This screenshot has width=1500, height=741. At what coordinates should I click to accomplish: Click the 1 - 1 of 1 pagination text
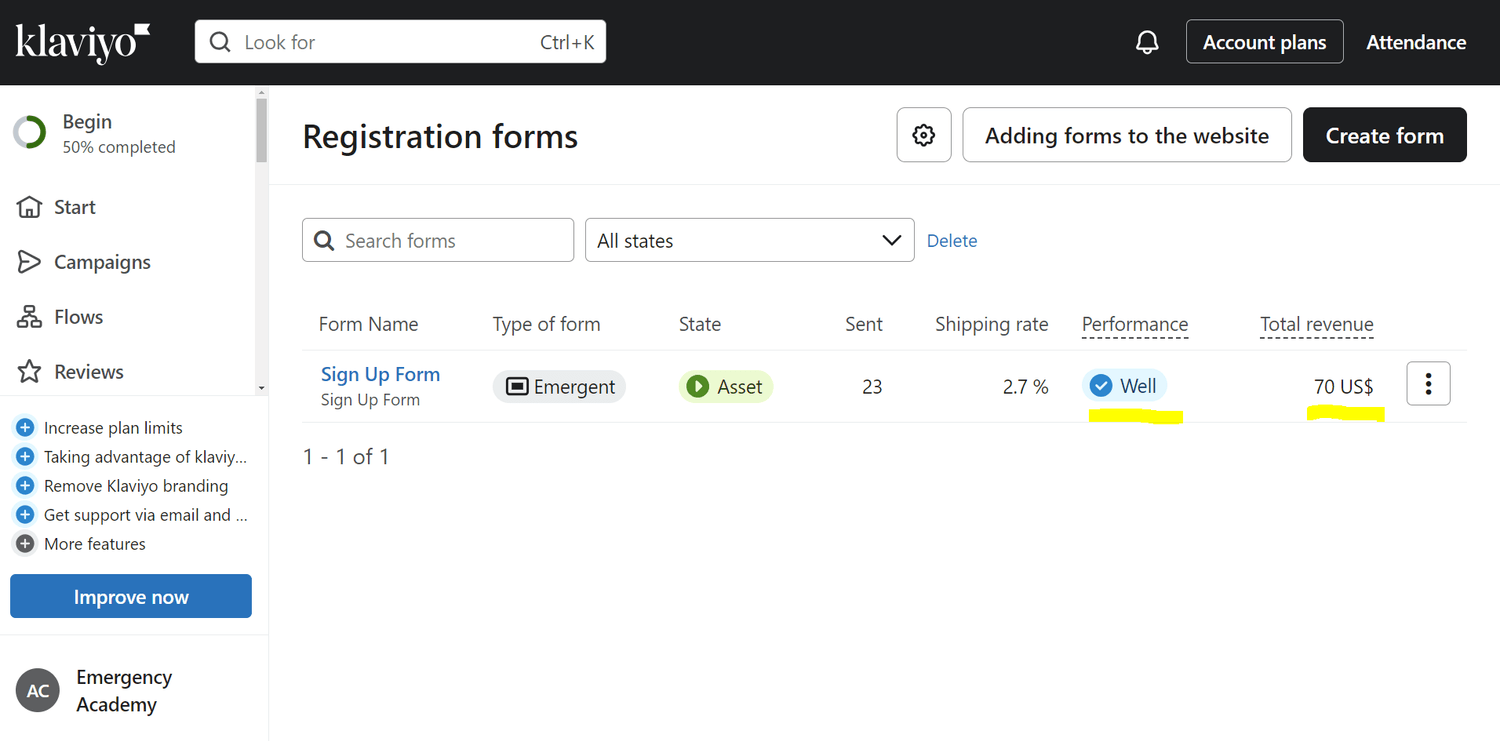[x=346, y=457]
